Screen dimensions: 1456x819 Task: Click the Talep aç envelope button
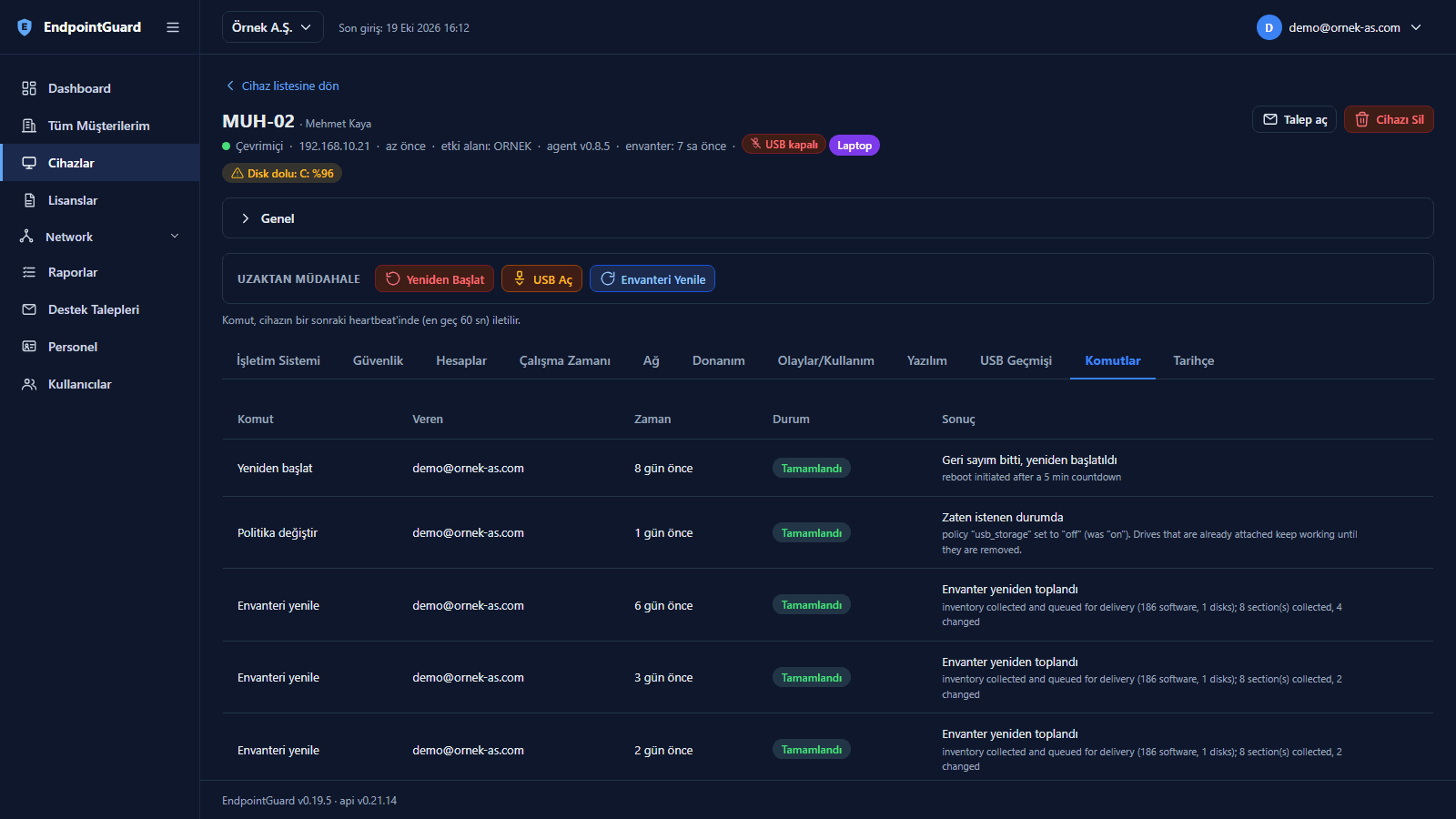point(1294,119)
